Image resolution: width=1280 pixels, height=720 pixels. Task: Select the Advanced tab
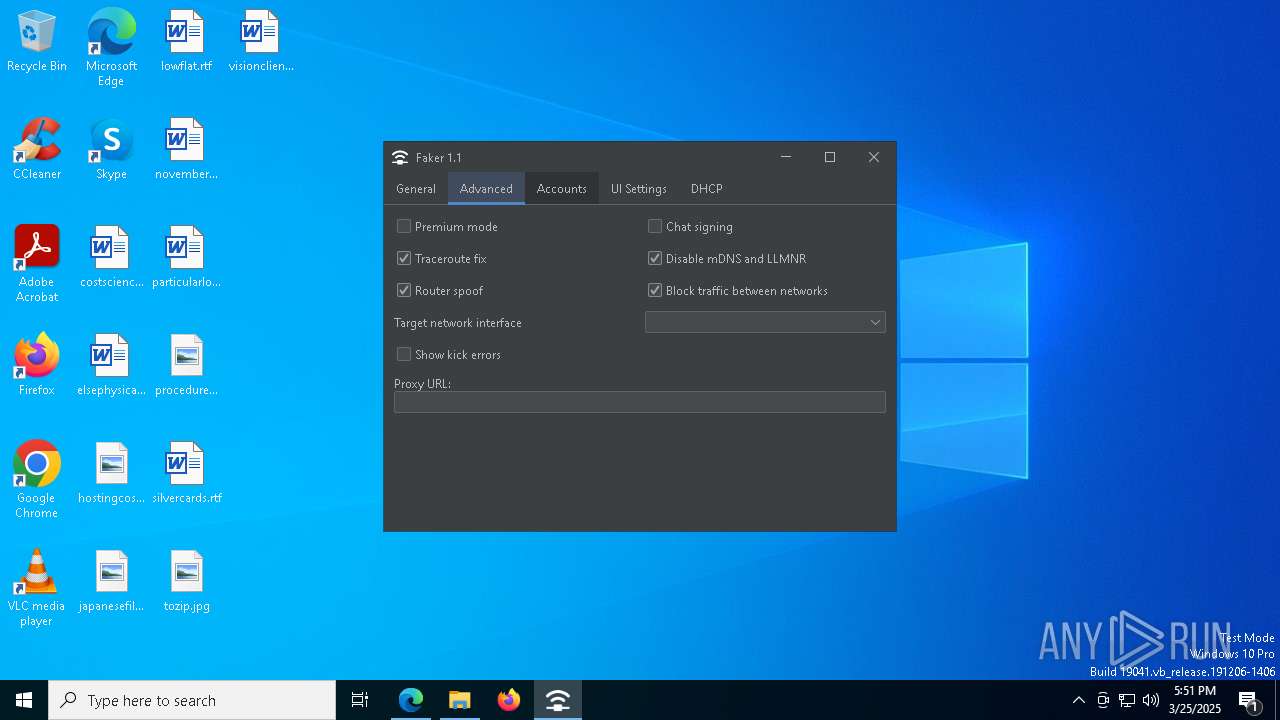(x=486, y=189)
